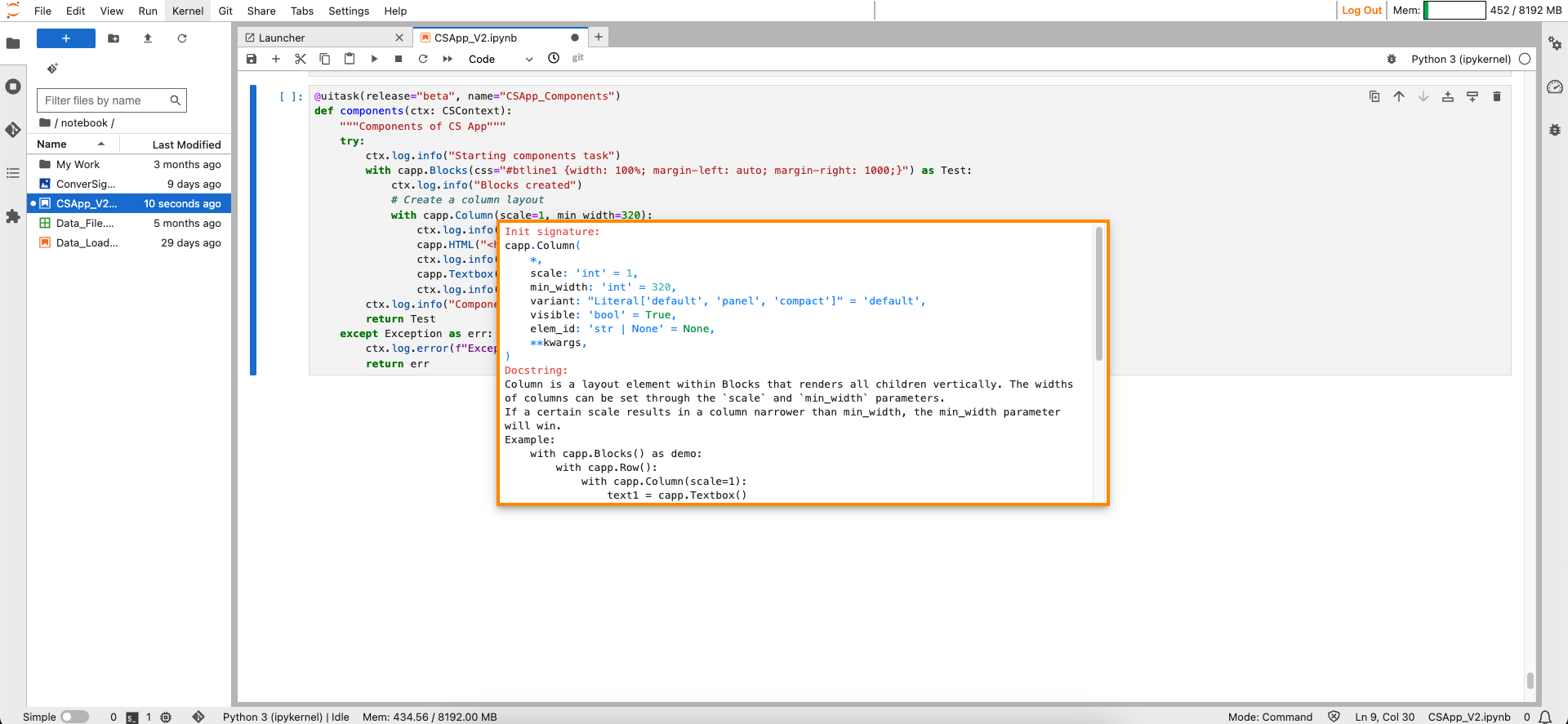Duplicate the cell using cell toolbar

click(x=1374, y=96)
